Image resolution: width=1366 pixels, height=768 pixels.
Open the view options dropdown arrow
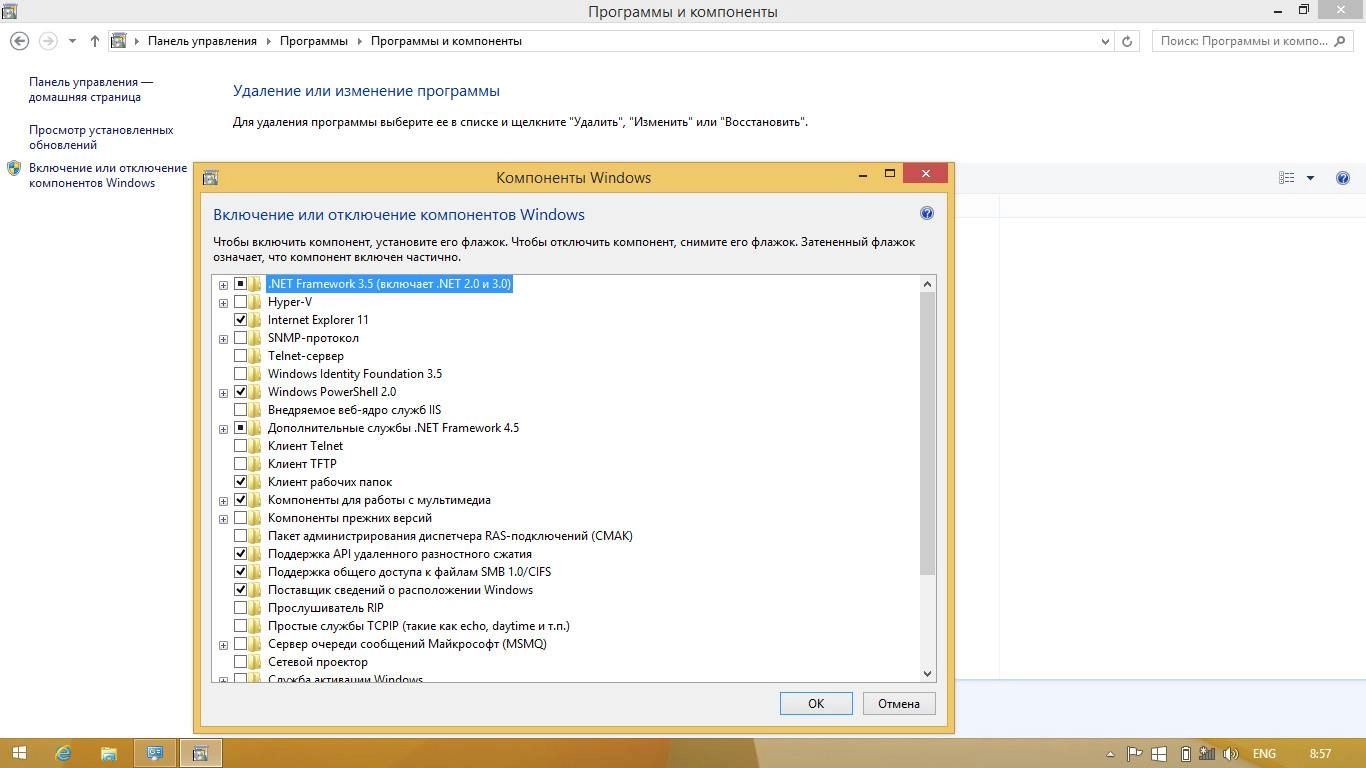[x=1310, y=178]
